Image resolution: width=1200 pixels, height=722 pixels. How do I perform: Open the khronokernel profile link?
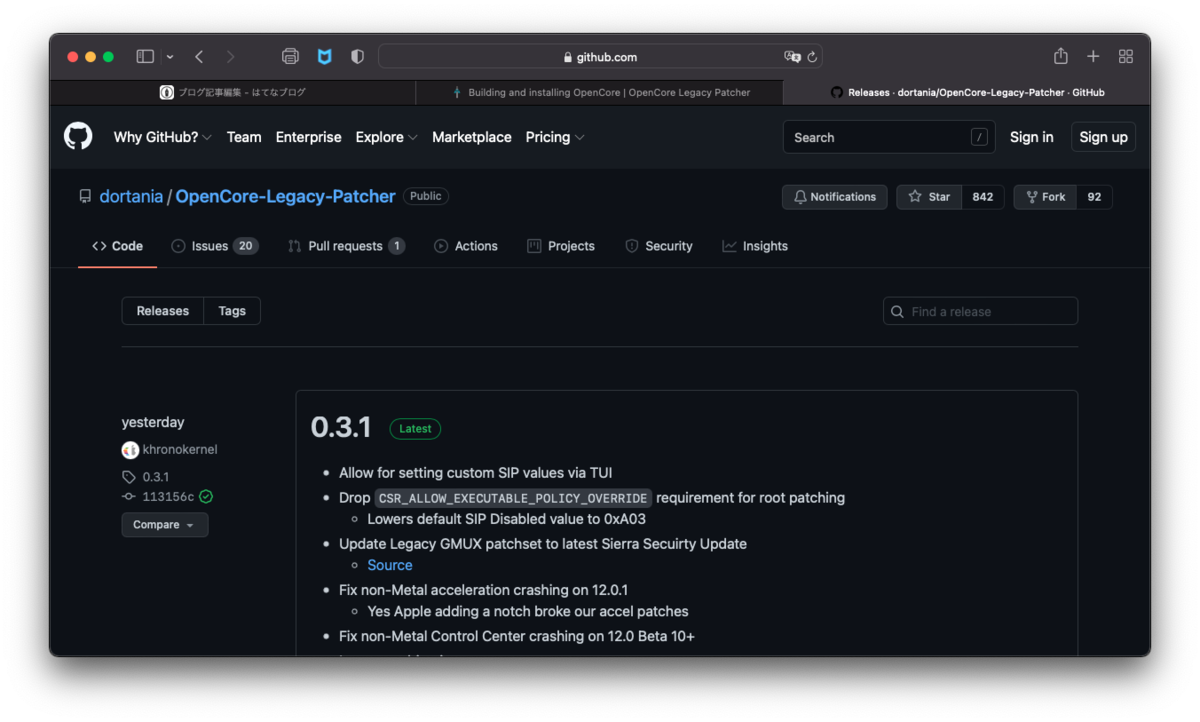click(180, 450)
